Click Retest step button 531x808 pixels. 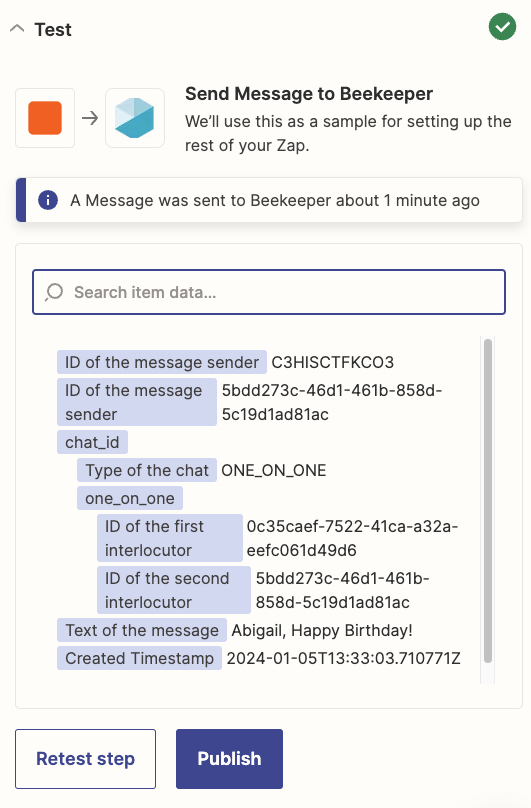coord(86,759)
